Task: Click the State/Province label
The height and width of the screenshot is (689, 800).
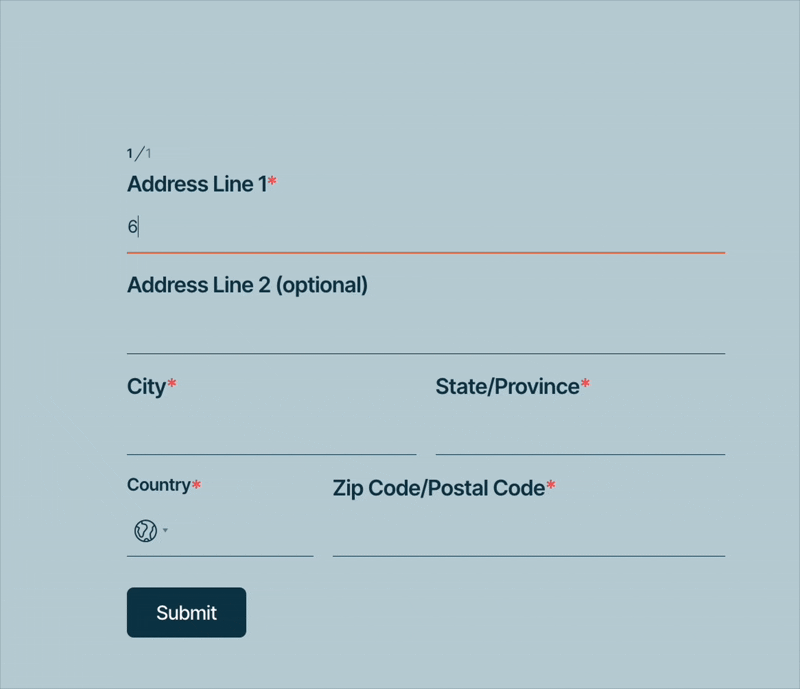Action: point(507,387)
